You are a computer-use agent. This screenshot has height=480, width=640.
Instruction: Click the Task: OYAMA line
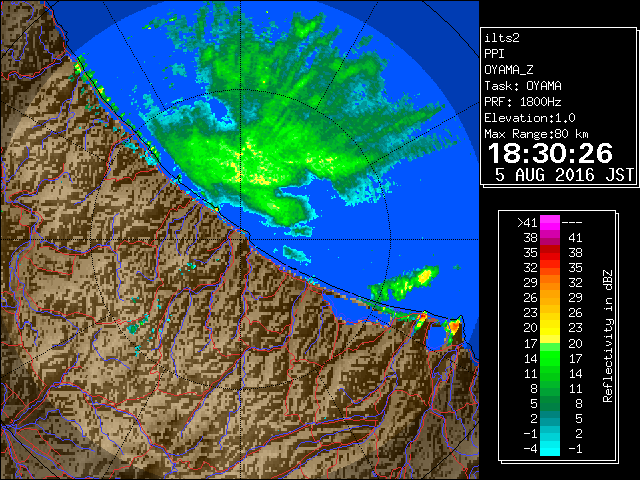[x=523, y=86]
